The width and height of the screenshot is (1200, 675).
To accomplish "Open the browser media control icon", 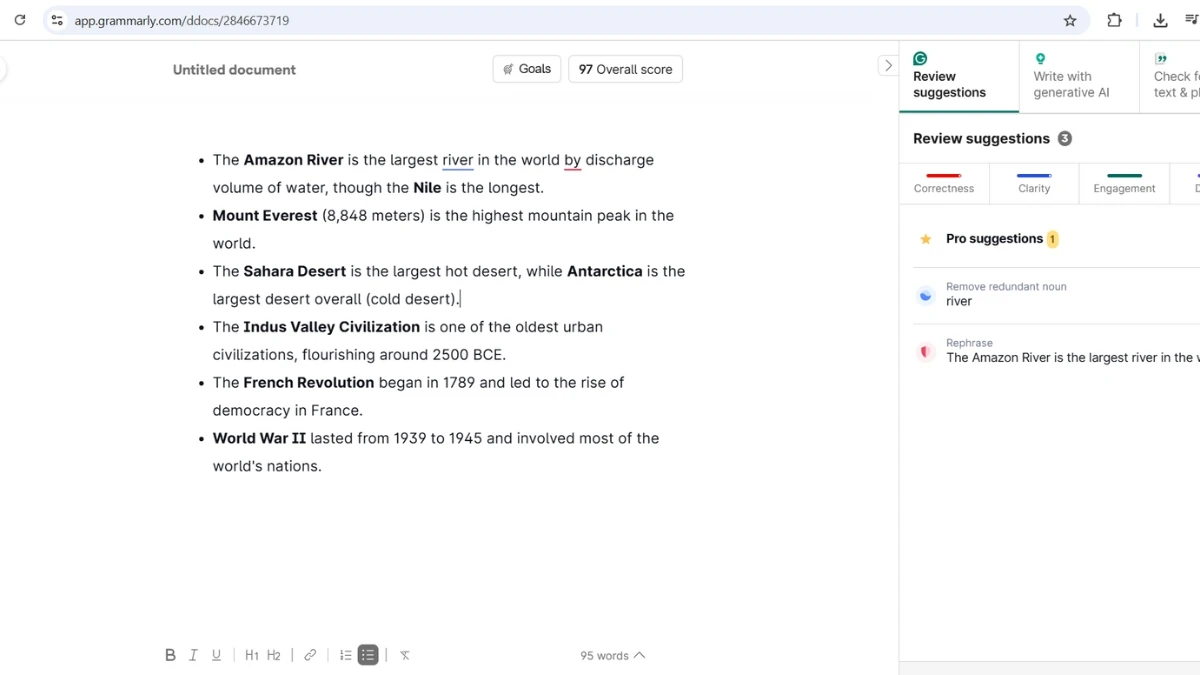I will 1191,20.
